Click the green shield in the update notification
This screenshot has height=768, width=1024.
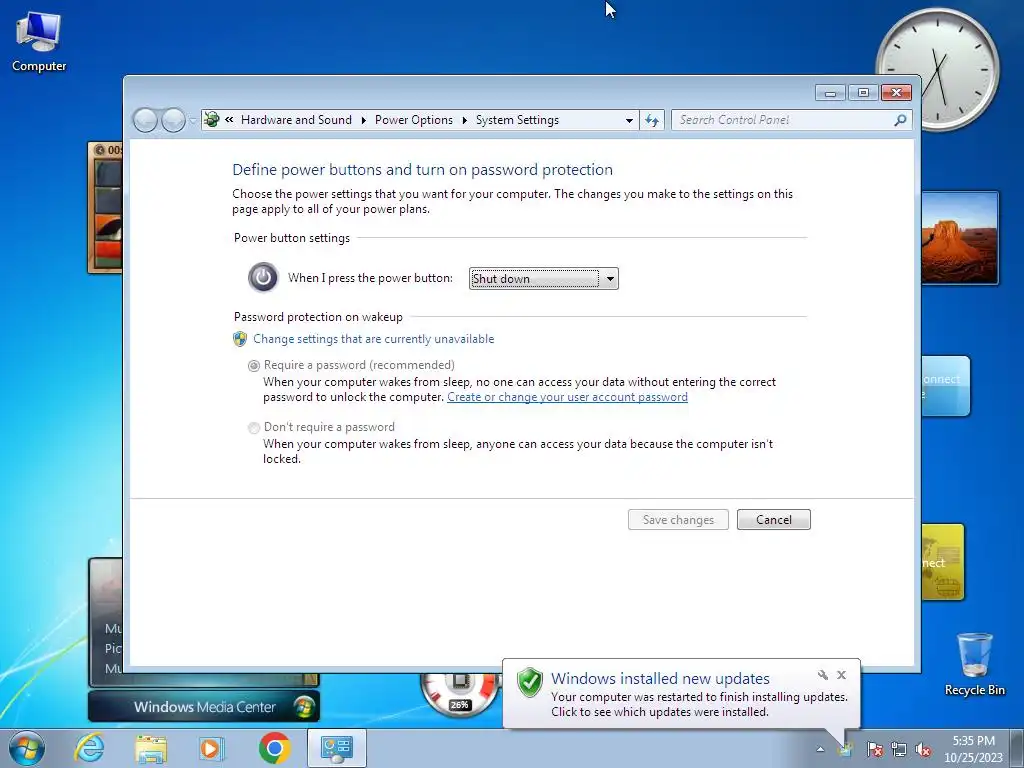530,682
